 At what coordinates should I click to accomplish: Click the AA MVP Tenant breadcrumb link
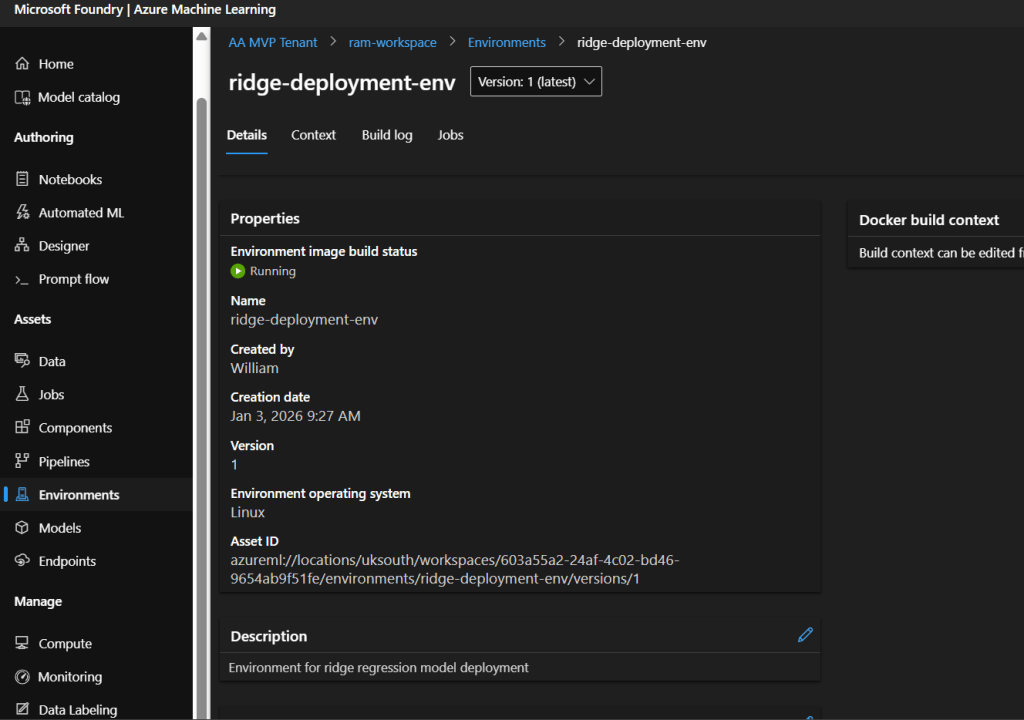point(273,43)
